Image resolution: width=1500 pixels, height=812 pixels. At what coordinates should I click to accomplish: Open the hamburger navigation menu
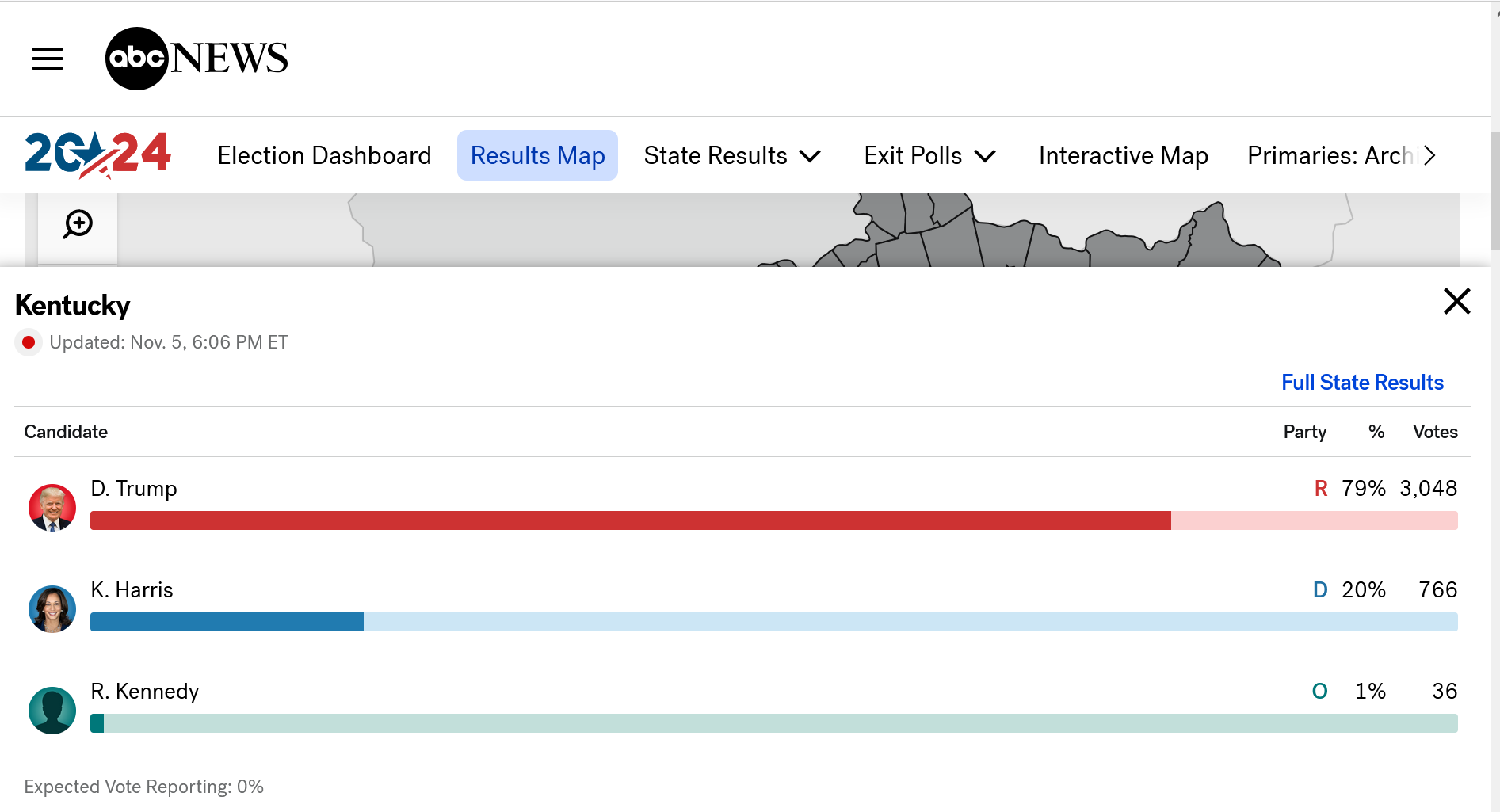pyautogui.click(x=48, y=59)
